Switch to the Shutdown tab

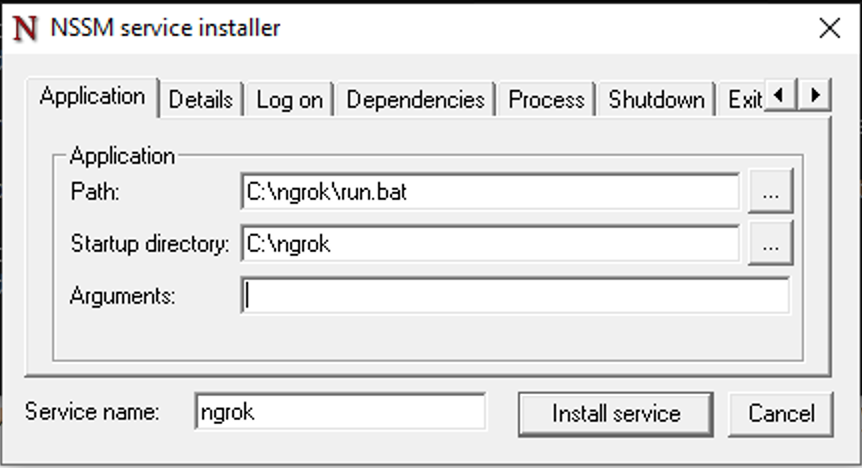pos(656,100)
